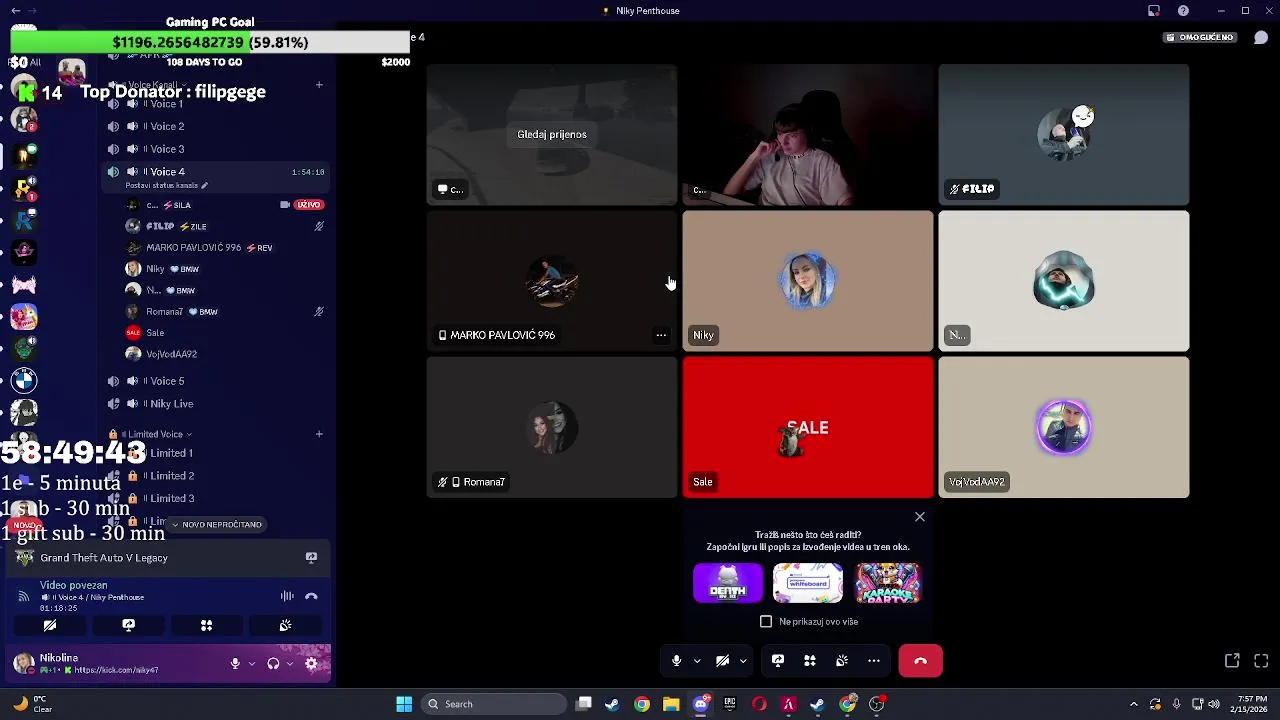Open soundboard button in voice panel
Image resolution: width=1280 pixels, height=720 pixels.
[285, 625]
